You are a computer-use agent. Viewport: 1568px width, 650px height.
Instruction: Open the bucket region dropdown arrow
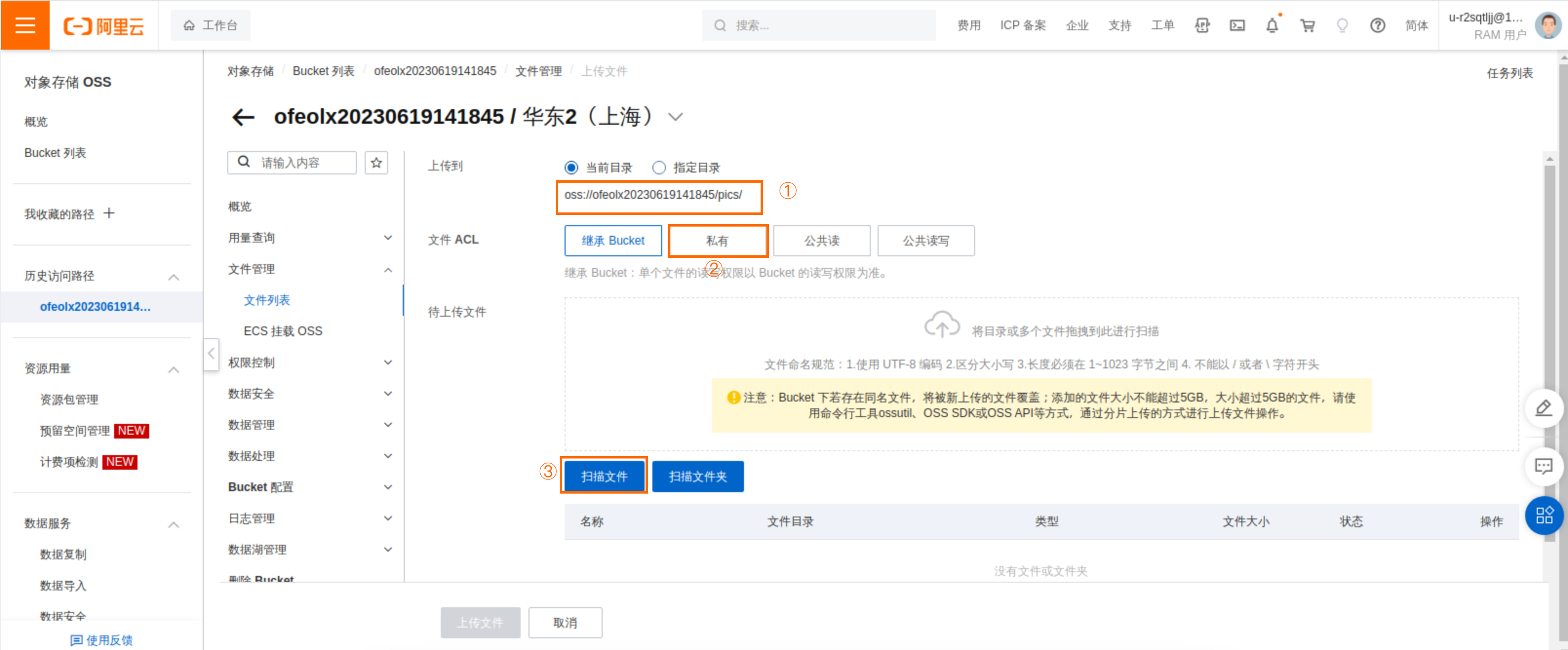click(676, 117)
